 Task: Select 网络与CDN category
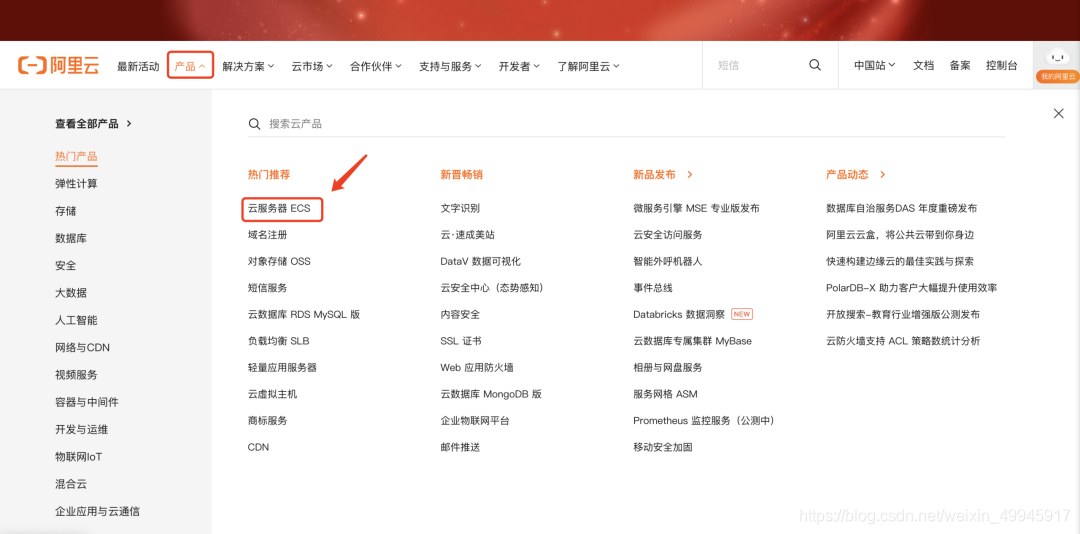[x=83, y=347]
